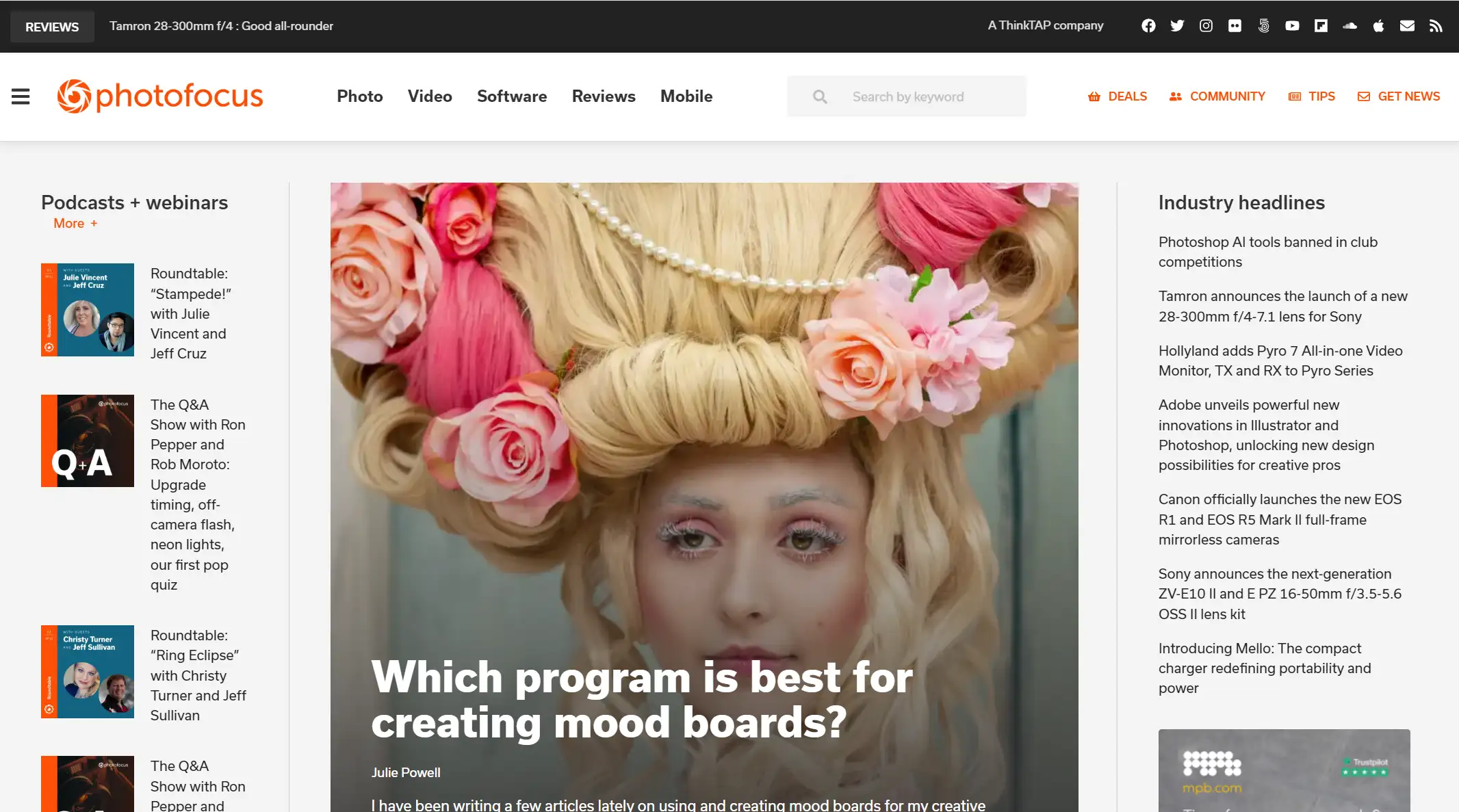Open the TIPS link

[1312, 96]
